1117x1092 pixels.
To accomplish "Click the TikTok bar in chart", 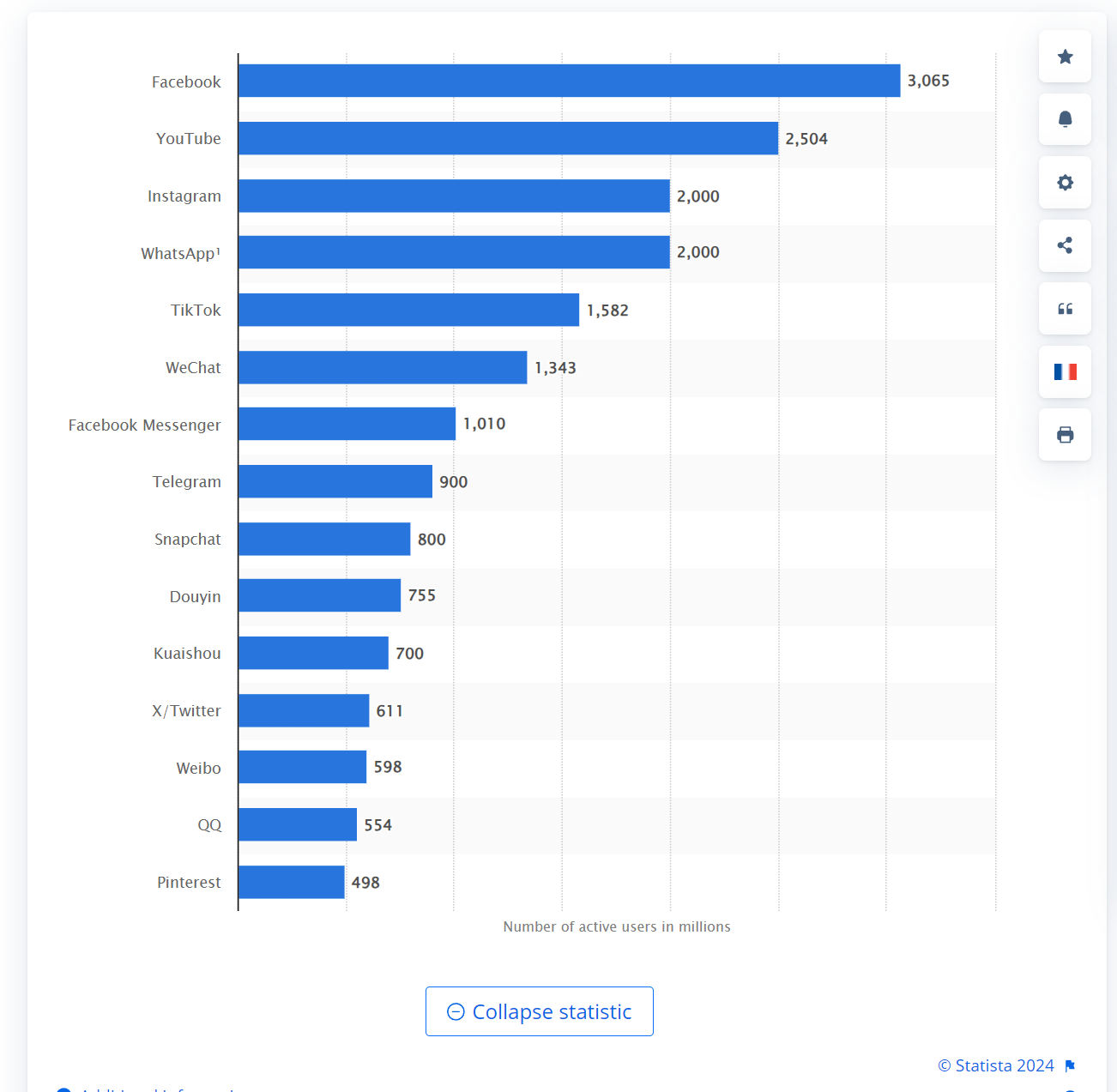I will pyautogui.click(x=409, y=310).
